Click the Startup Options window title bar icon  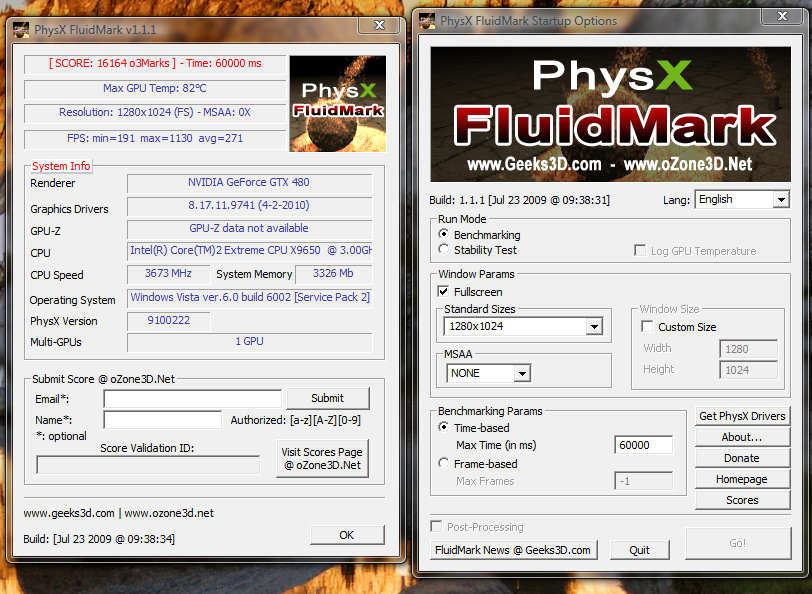tap(427, 21)
